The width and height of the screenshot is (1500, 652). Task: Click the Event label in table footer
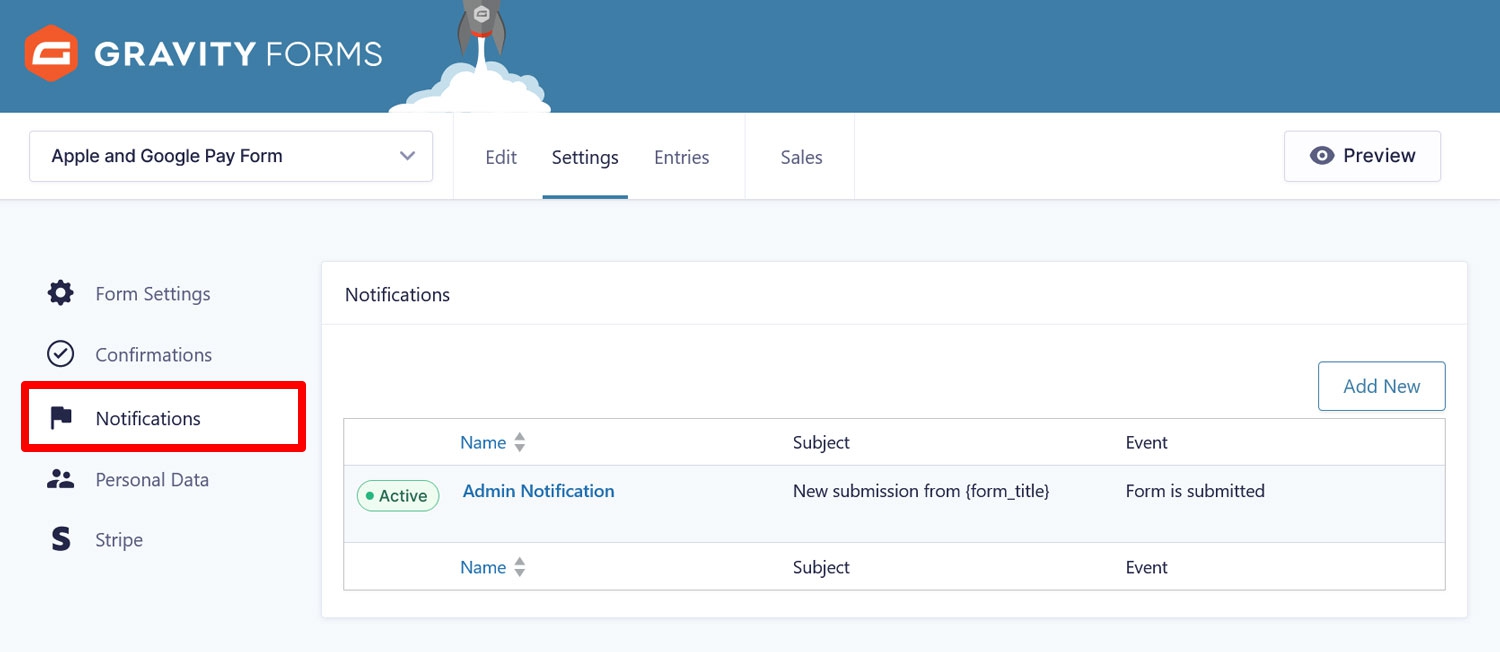[x=1147, y=567]
